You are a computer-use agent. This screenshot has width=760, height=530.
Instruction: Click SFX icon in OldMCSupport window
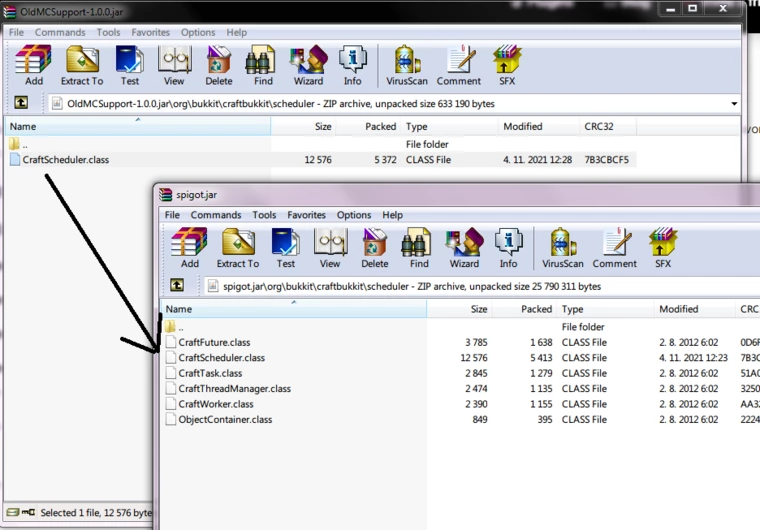(x=507, y=65)
